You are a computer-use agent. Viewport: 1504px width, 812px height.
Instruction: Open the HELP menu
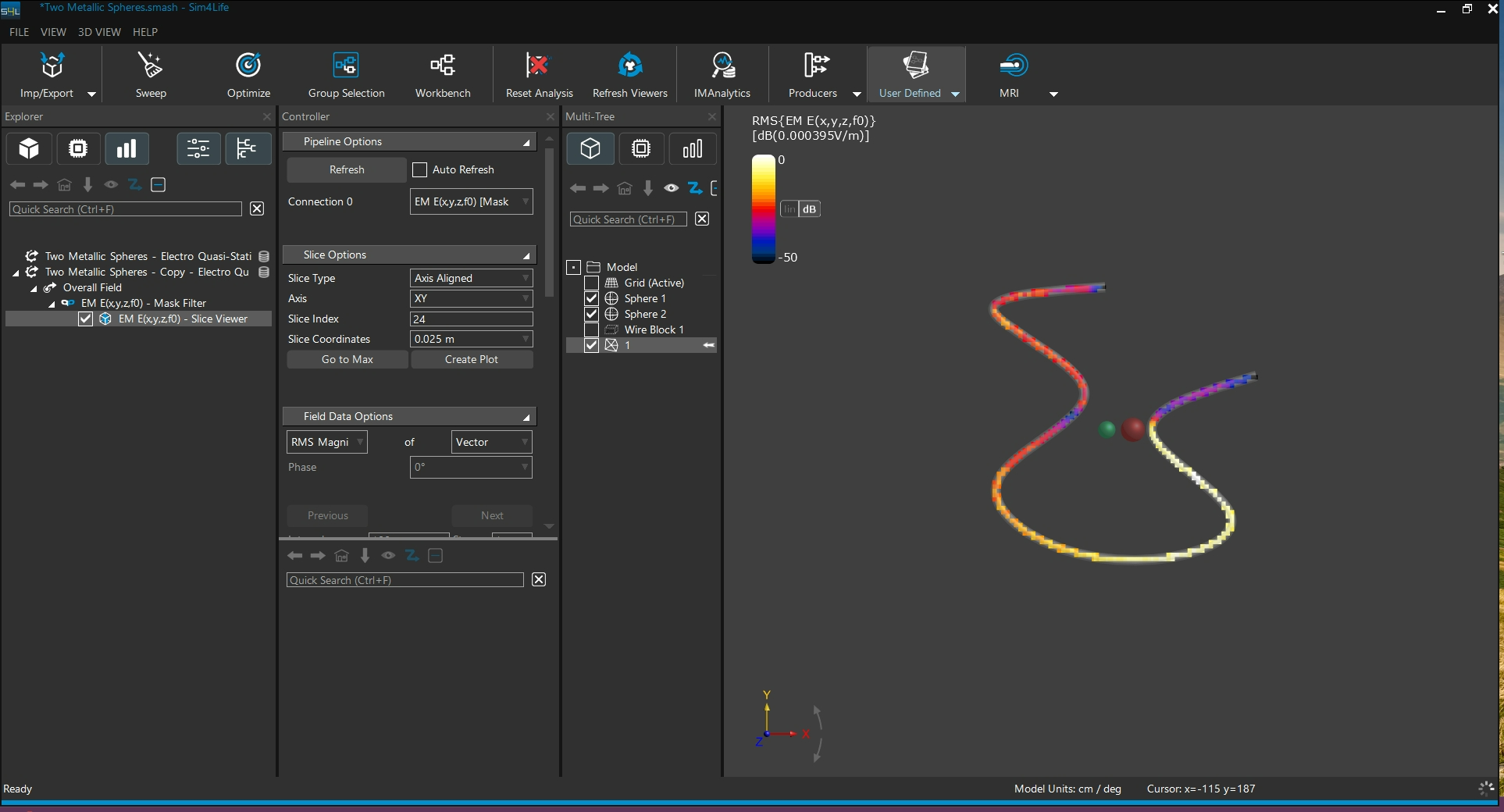[x=145, y=32]
